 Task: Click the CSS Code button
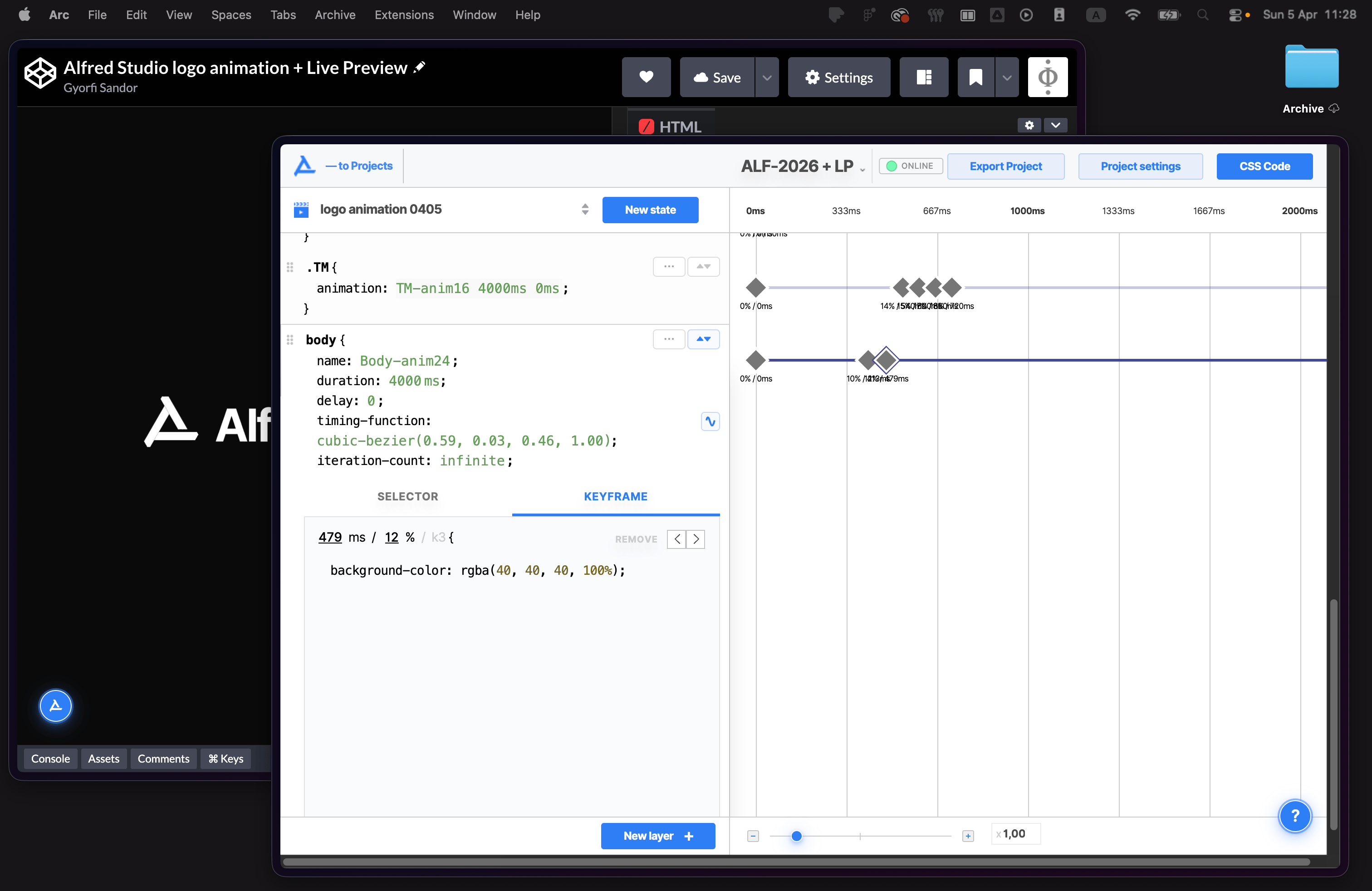(x=1264, y=166)
